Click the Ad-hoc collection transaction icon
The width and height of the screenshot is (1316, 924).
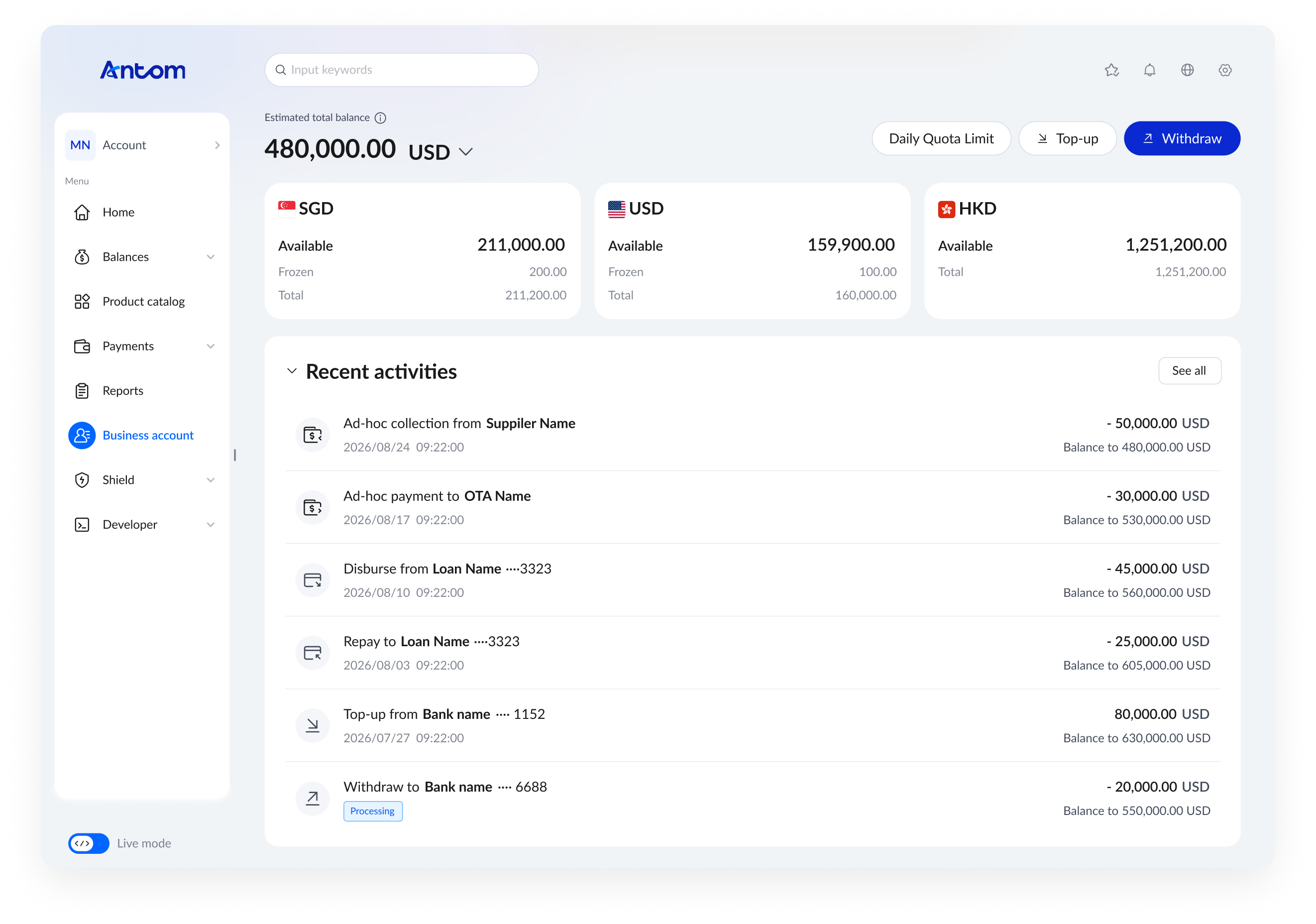click(x=313, y=435)
